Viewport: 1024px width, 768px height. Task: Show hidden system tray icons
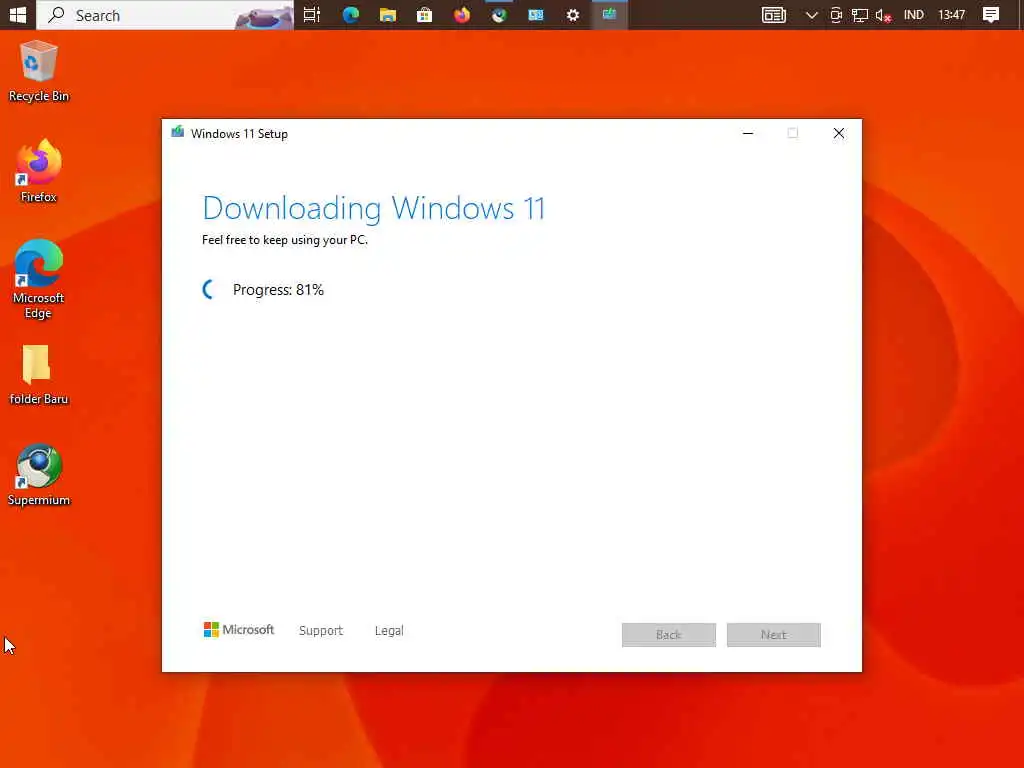(x=811, y=15)
